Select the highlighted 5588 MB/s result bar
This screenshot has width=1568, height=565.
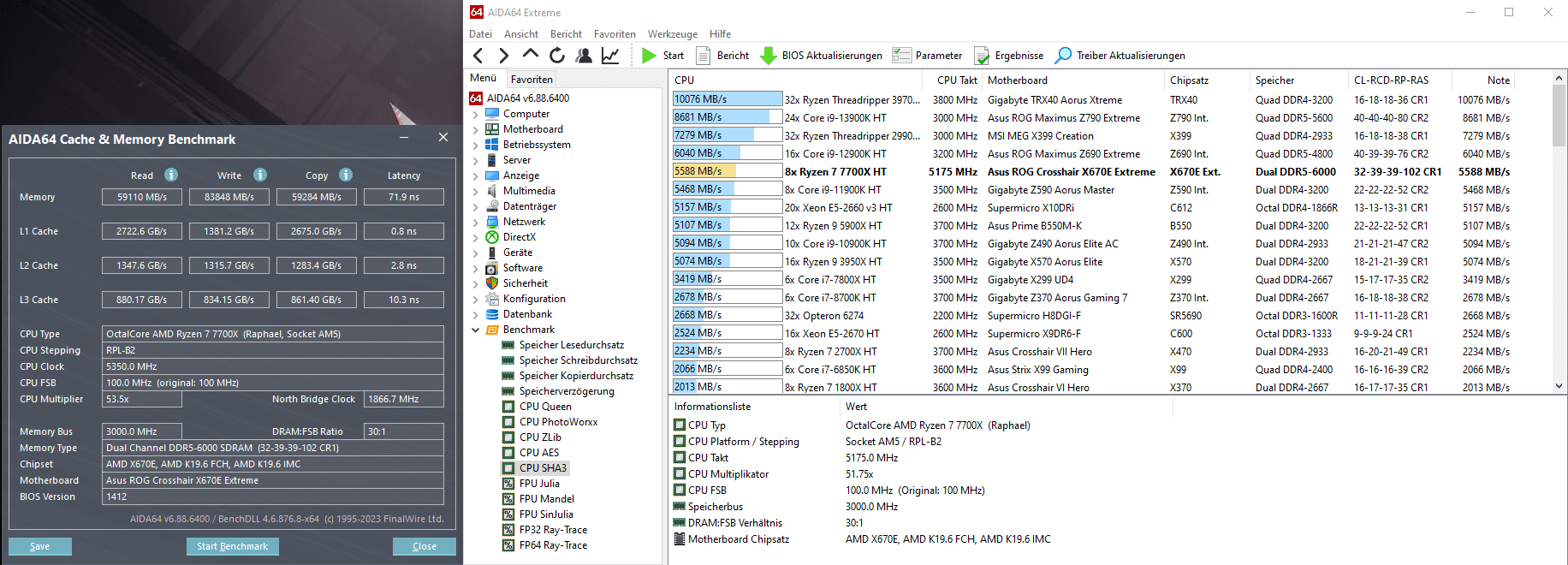728,171
